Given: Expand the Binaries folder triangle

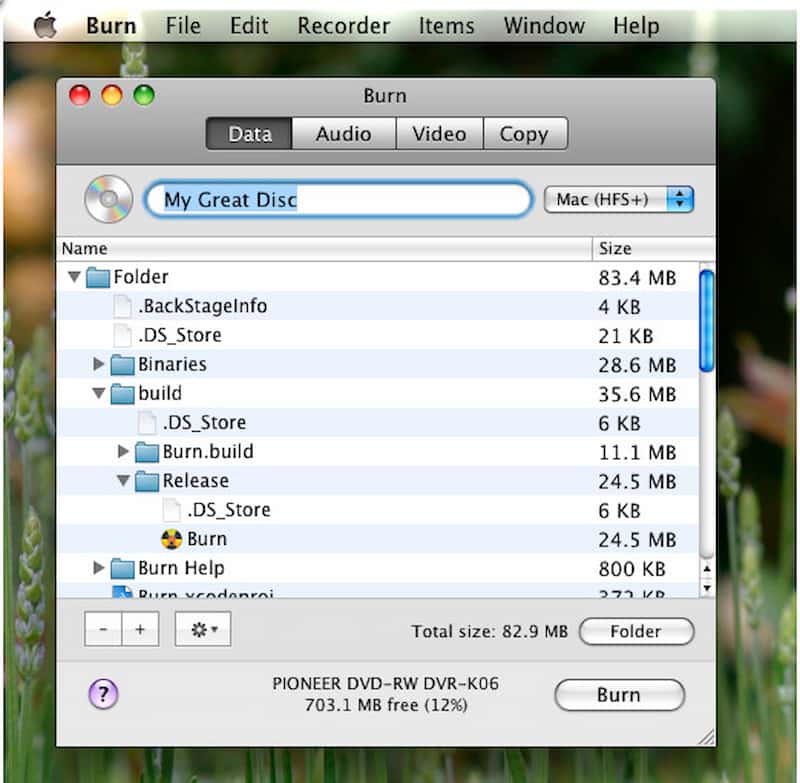Looking at the screenshot, I should point(98,364).
